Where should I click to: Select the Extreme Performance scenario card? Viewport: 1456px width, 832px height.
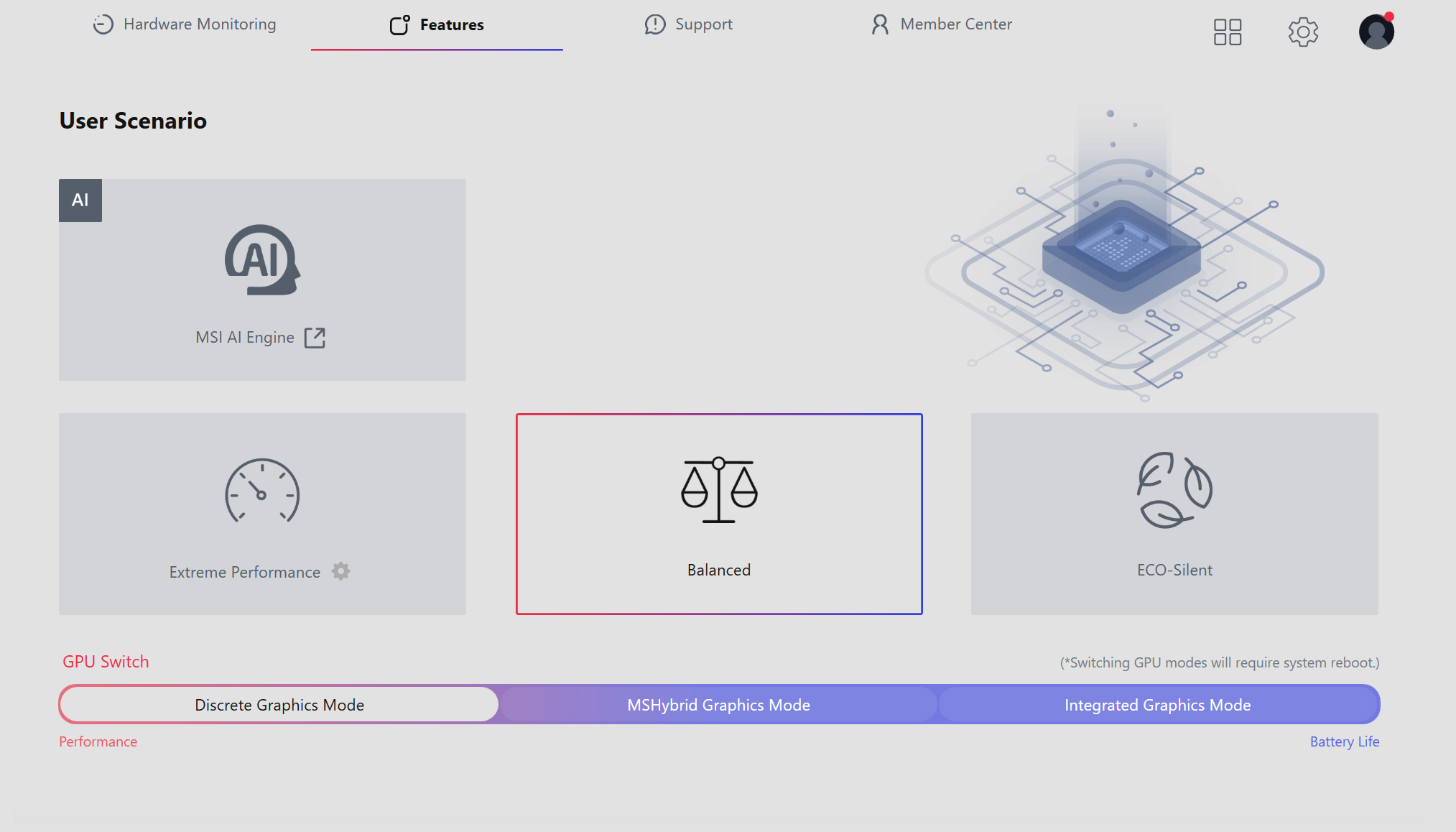(262, 514)
